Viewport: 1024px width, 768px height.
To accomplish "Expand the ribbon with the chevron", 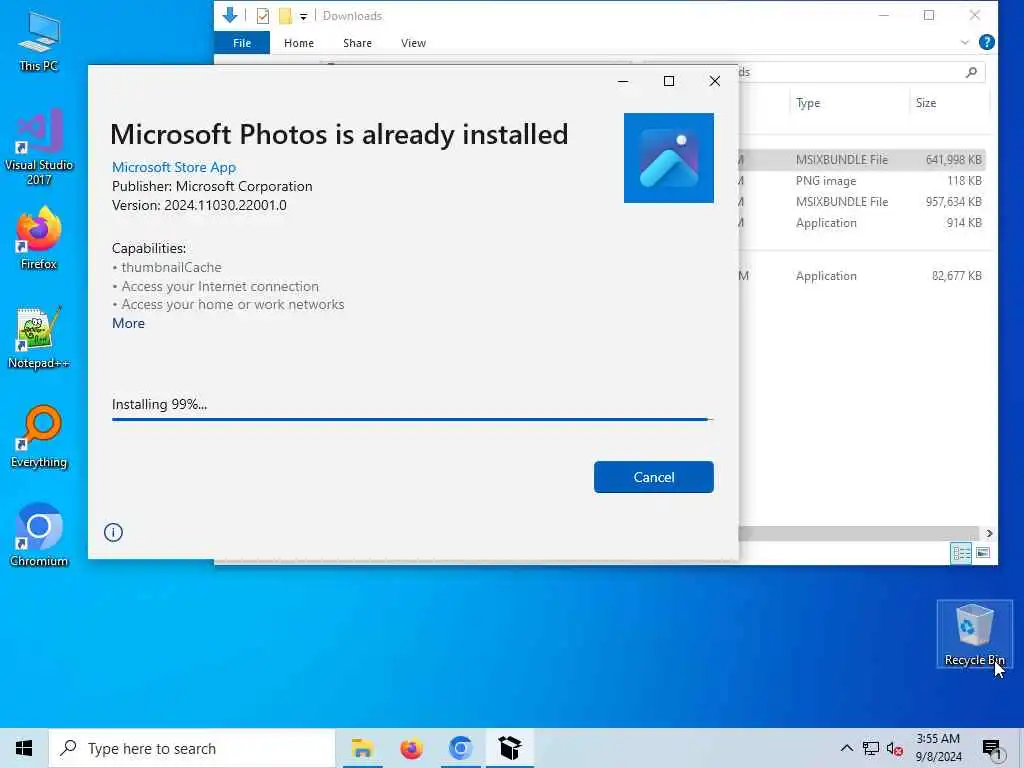I will [x=965, y=42].
